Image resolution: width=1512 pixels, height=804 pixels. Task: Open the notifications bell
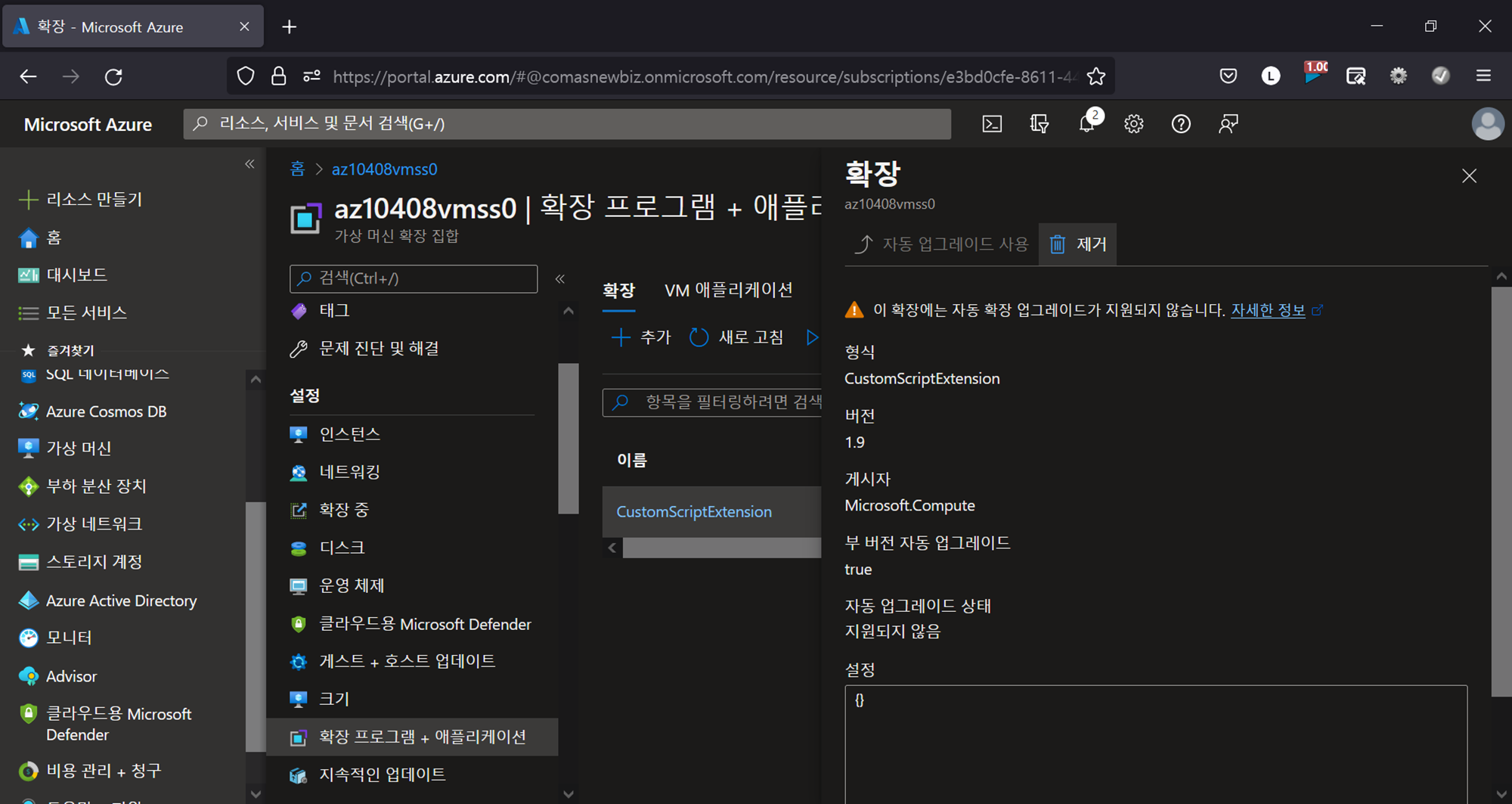[1088, 123]
